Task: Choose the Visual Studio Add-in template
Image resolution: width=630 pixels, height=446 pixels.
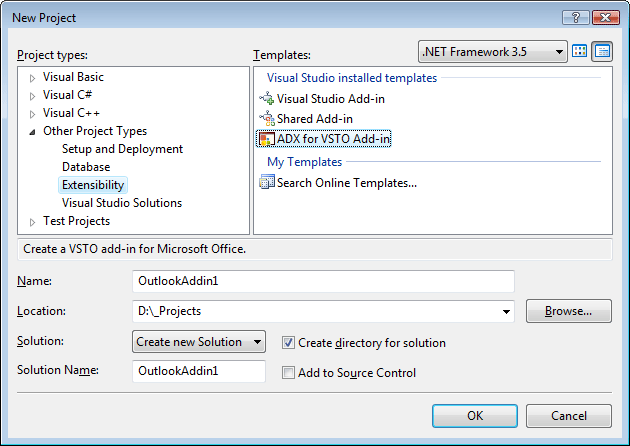Action: (x=331, y=99)
